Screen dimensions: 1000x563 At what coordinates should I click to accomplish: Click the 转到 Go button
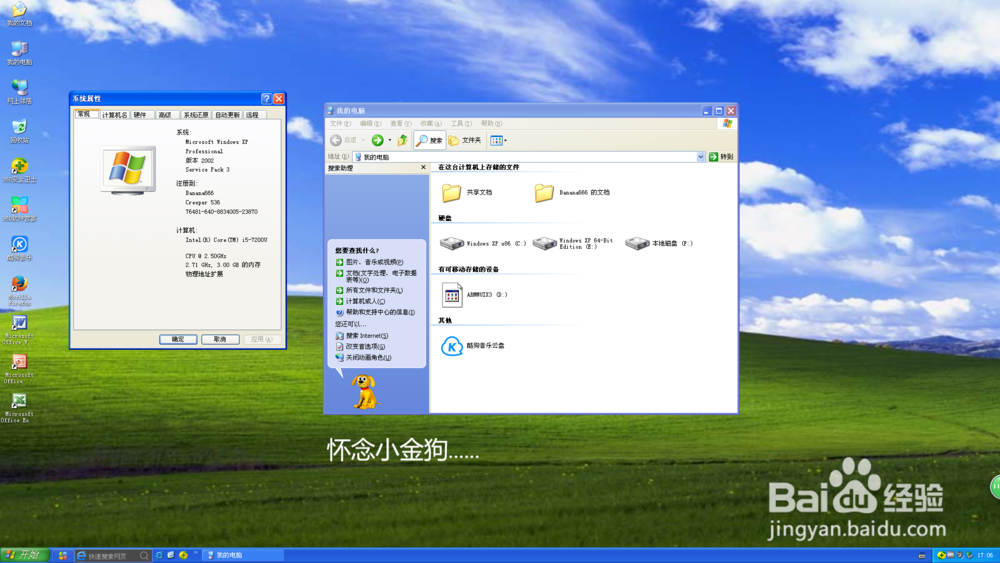(721, 157)
